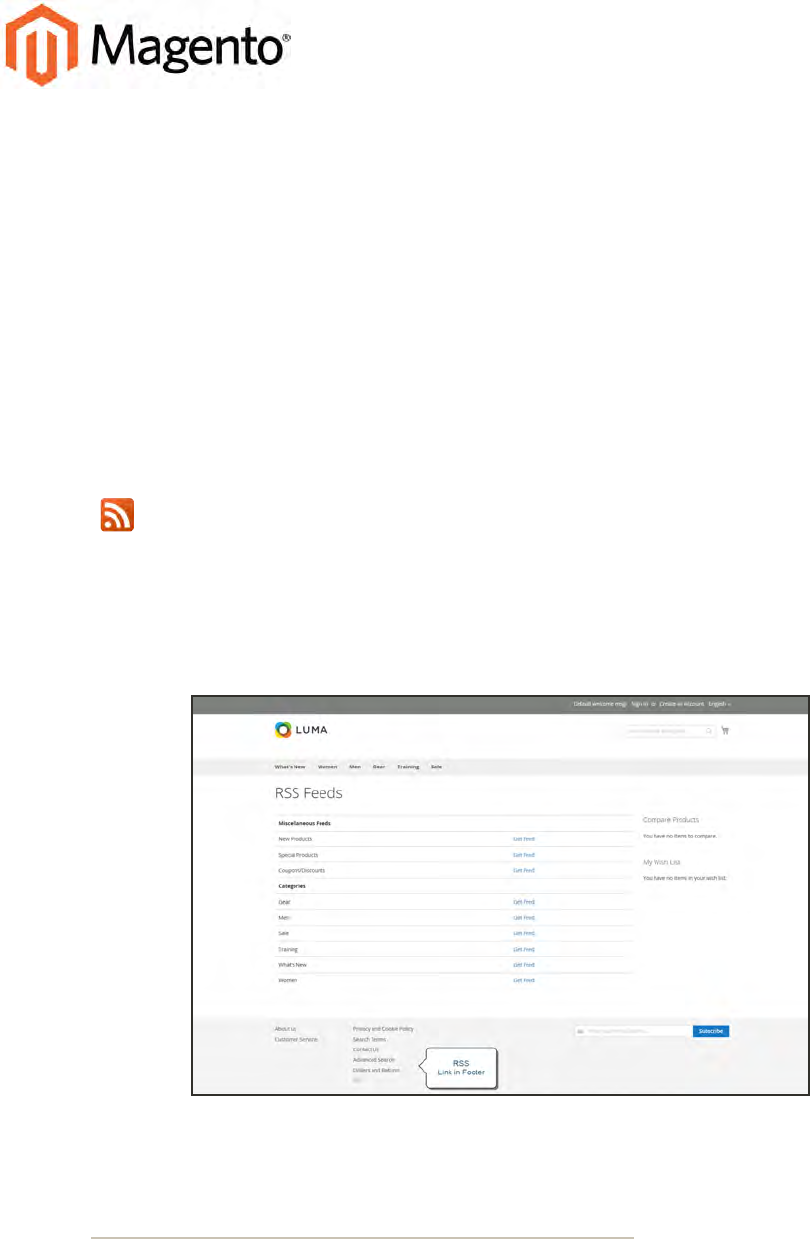Image resolution: width=811 pixels, height=1239 pixels.
Task: Click 'You have no items to compare' text
Action: [x=680, y=835]
